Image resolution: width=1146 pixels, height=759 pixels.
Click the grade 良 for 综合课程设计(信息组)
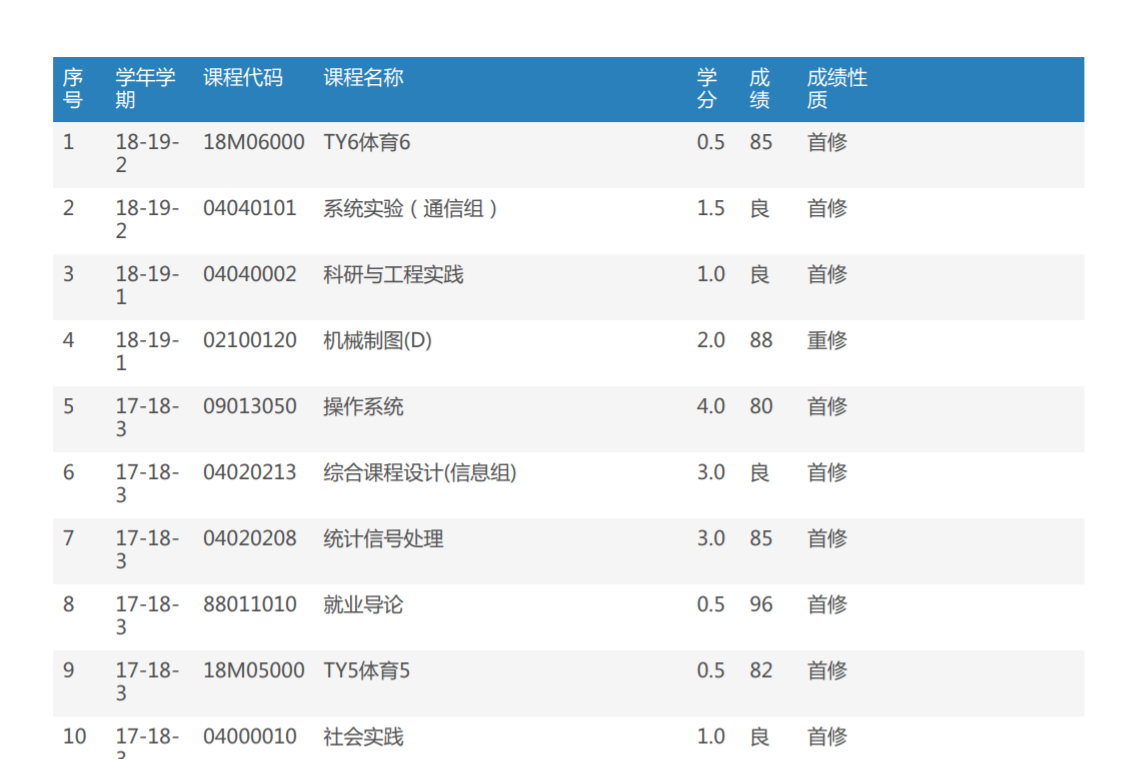760,472
